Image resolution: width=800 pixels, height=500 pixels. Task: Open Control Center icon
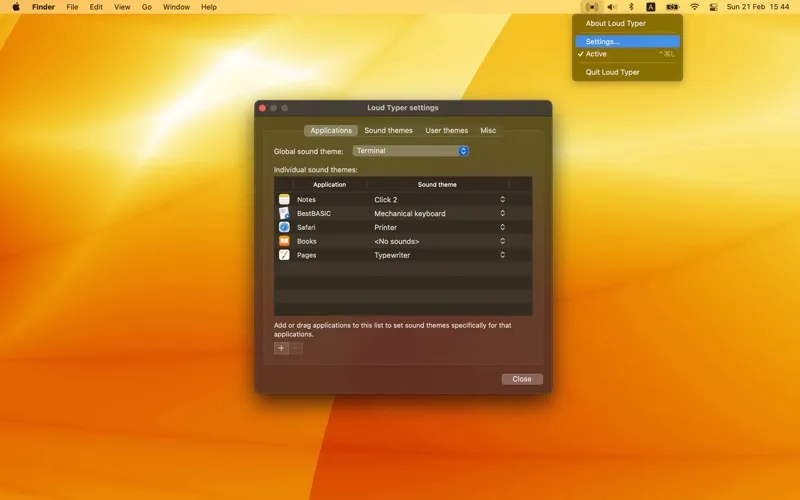pos(713,7)
